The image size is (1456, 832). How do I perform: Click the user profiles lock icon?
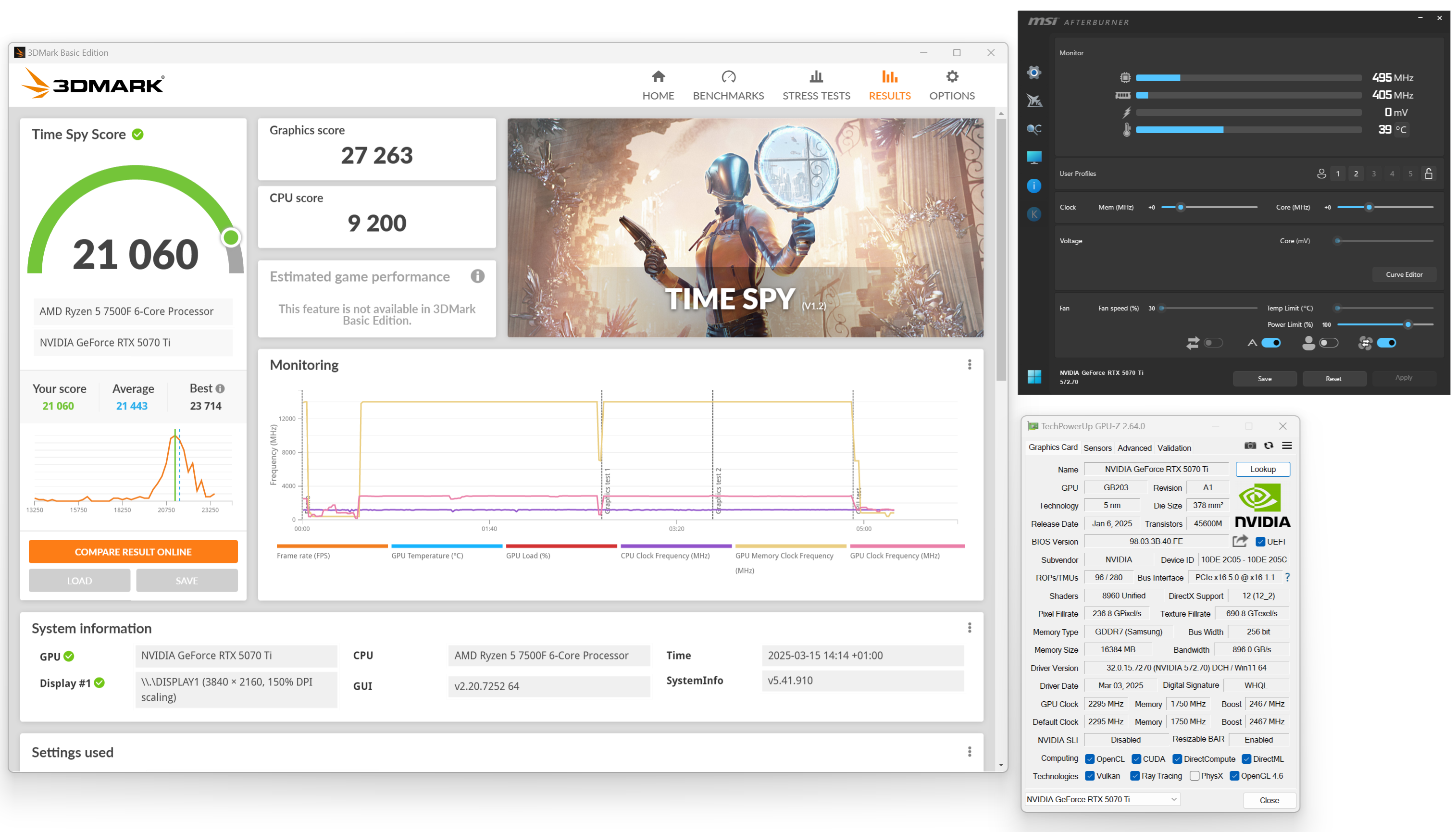(1428, 174)
